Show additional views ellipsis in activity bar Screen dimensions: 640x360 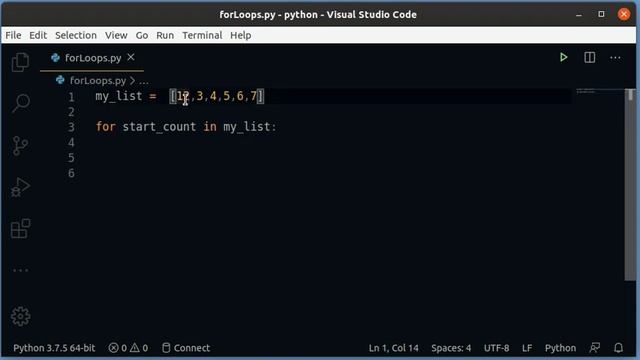[x=20, y=270]
